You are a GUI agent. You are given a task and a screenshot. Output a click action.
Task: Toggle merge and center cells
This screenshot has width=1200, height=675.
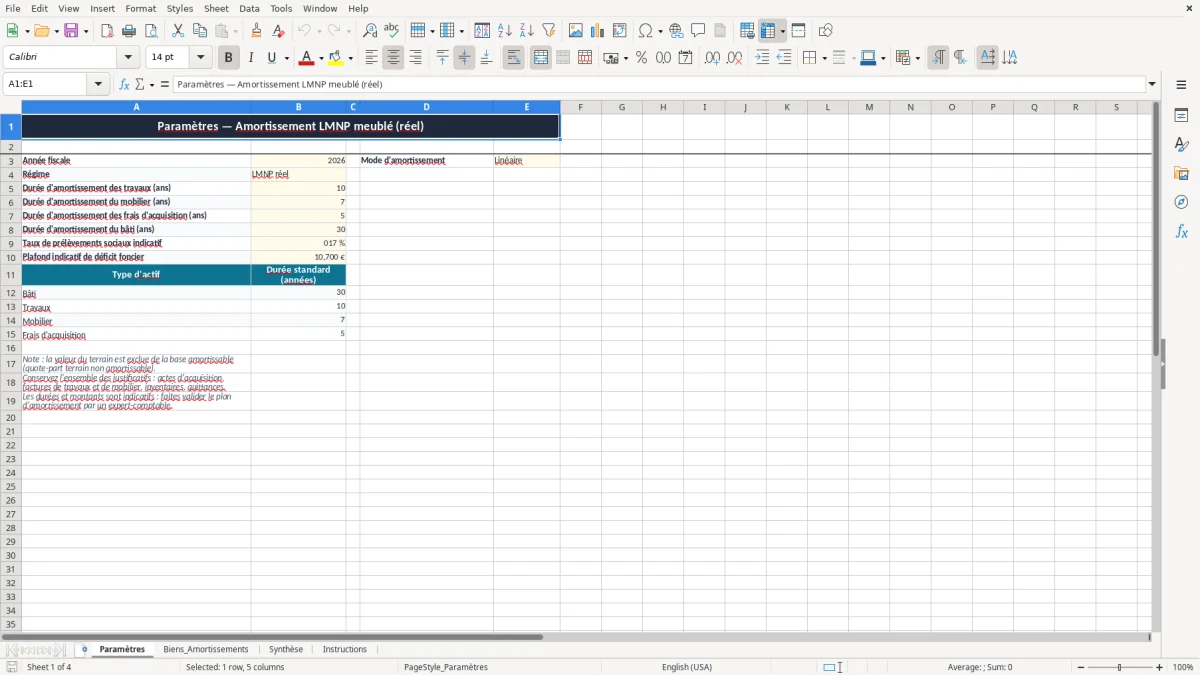541,58
